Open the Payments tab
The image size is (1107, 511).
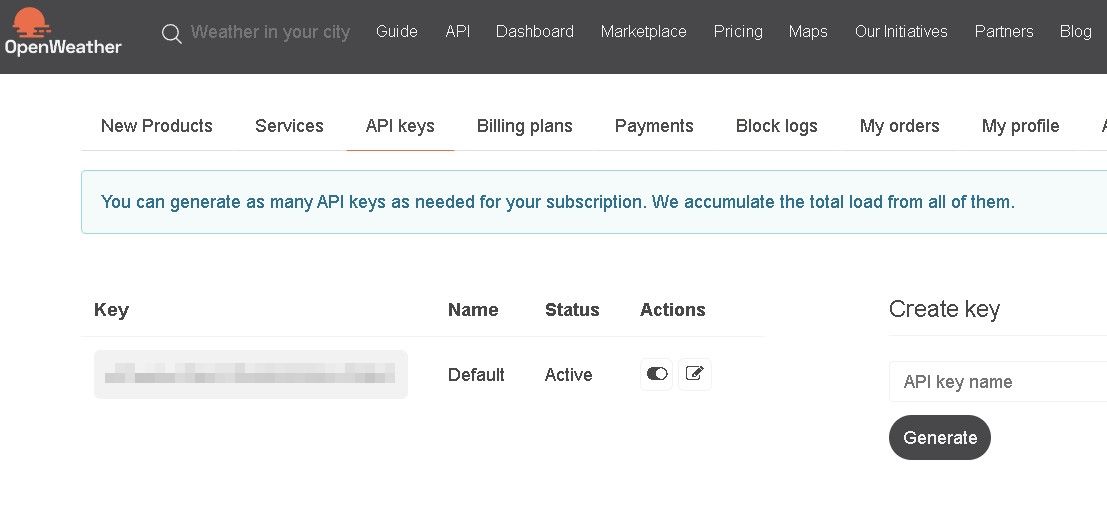654,126
